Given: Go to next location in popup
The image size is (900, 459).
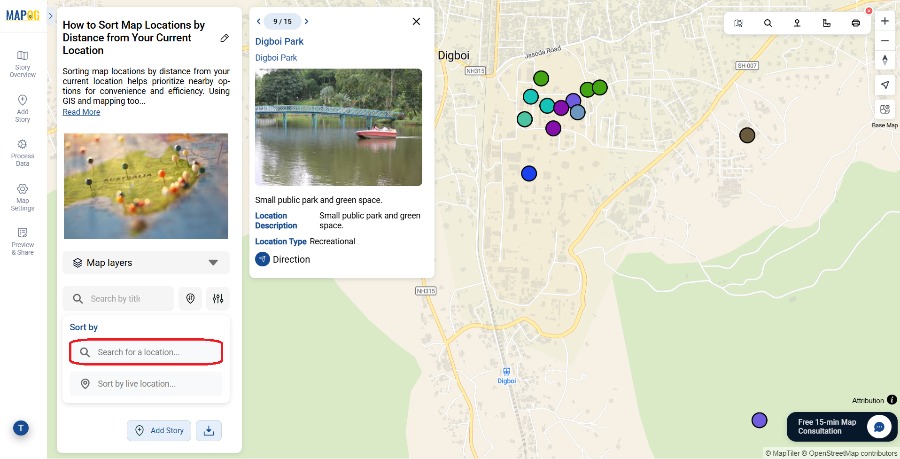Looking at the screenshot, I should pos(307,21).
